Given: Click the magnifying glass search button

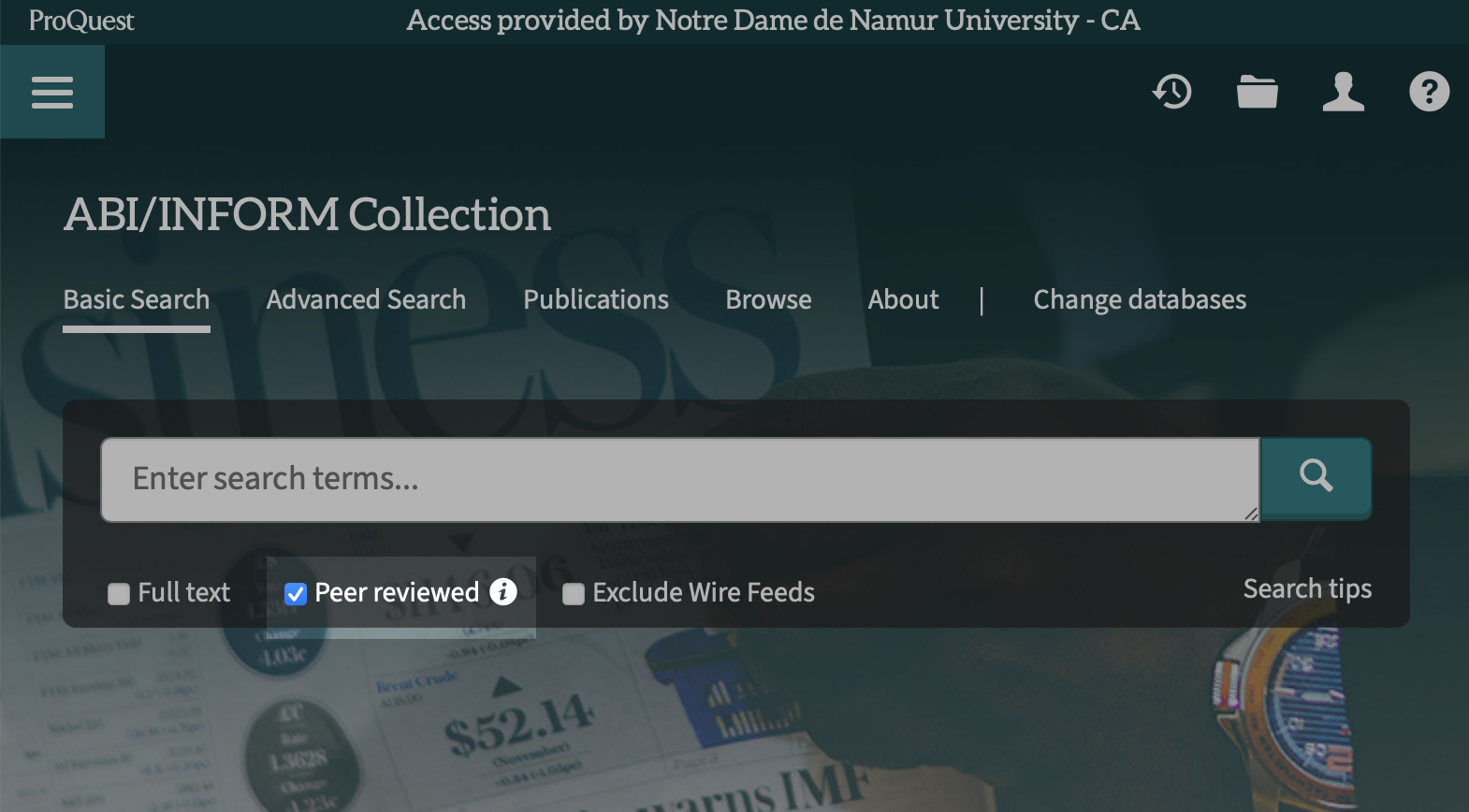Looking at the screenshot, I should [1316, 477].
